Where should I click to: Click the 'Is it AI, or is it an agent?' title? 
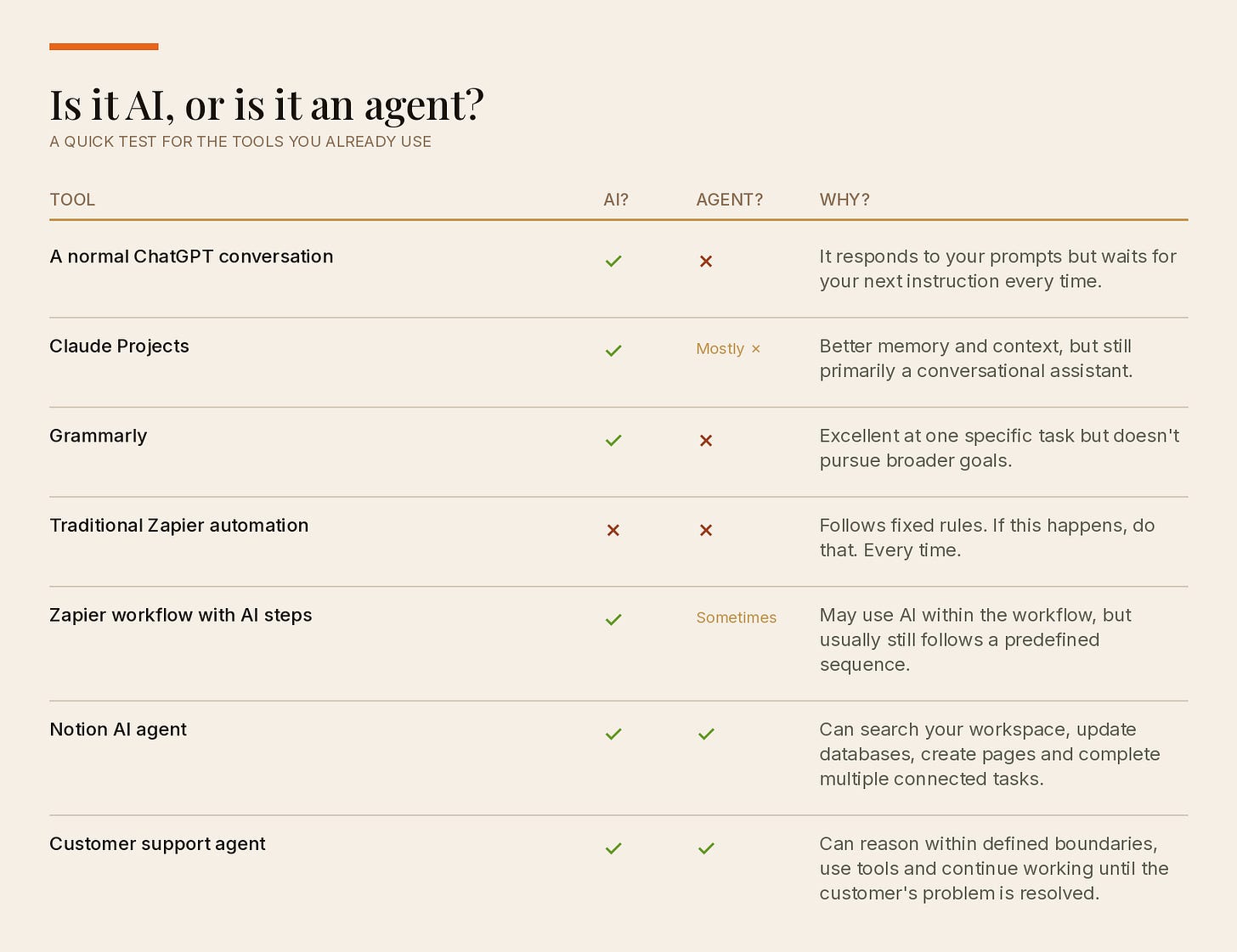pos(267,105)
